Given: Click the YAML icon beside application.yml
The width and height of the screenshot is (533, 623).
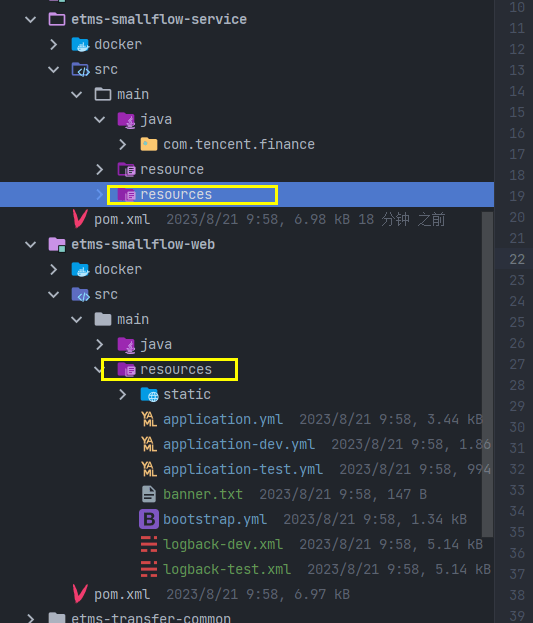Looking at the screenshot, I should (149, 419).
